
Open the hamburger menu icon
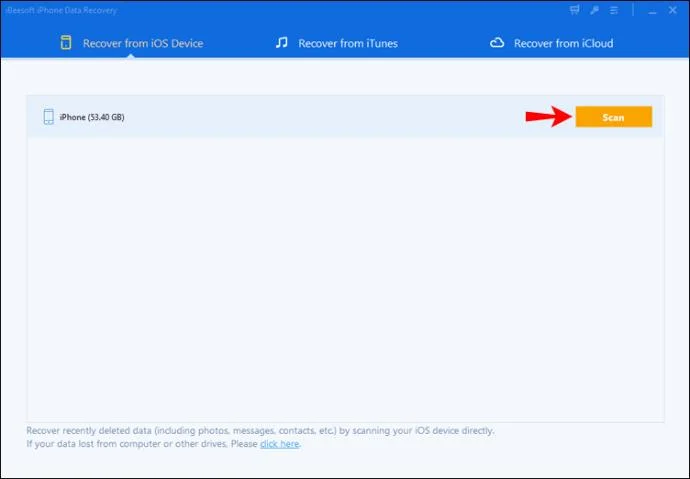click(614, 10)
